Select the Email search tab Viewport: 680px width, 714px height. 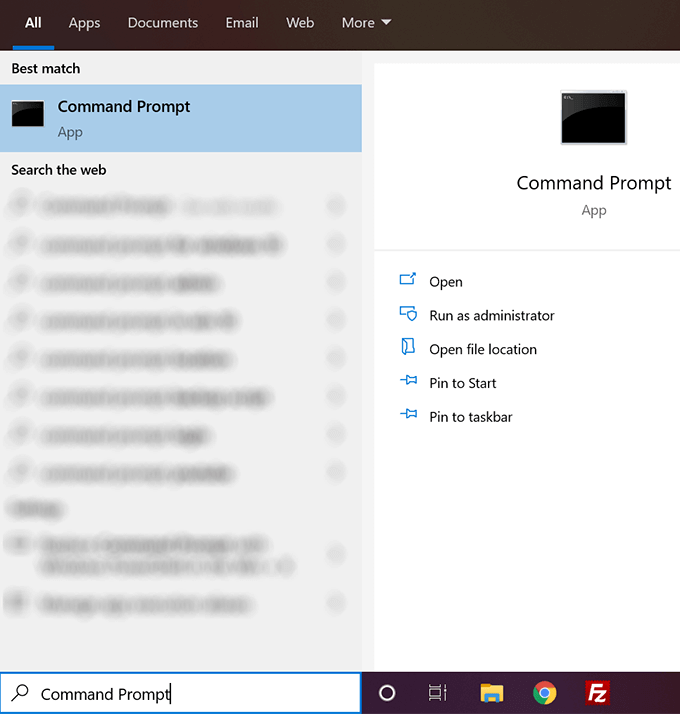coord(242,23)
